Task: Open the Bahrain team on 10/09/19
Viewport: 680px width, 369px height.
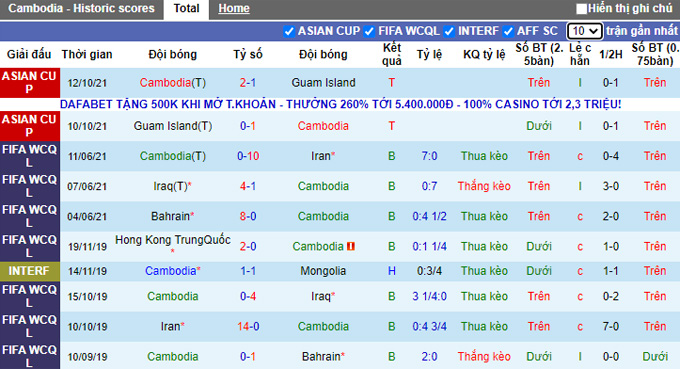Action: [x=323, y=357]
